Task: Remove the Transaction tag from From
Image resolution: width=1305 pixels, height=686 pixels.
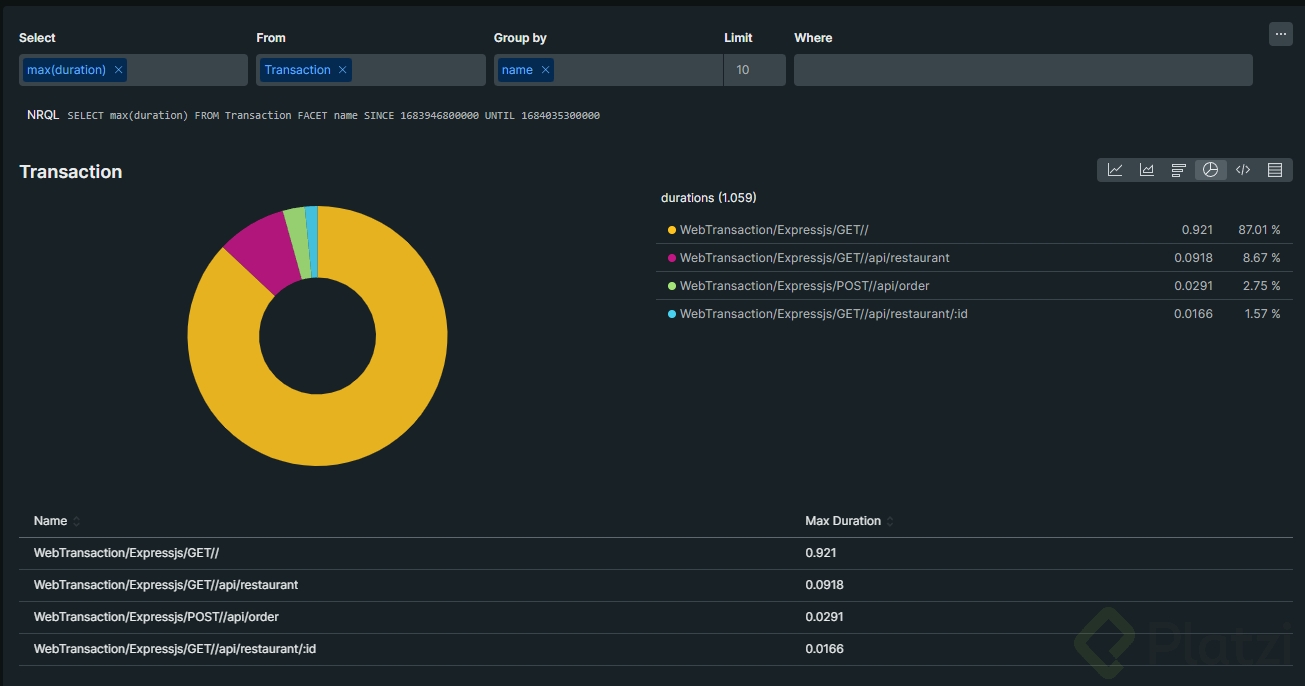Action: point(343,70)
